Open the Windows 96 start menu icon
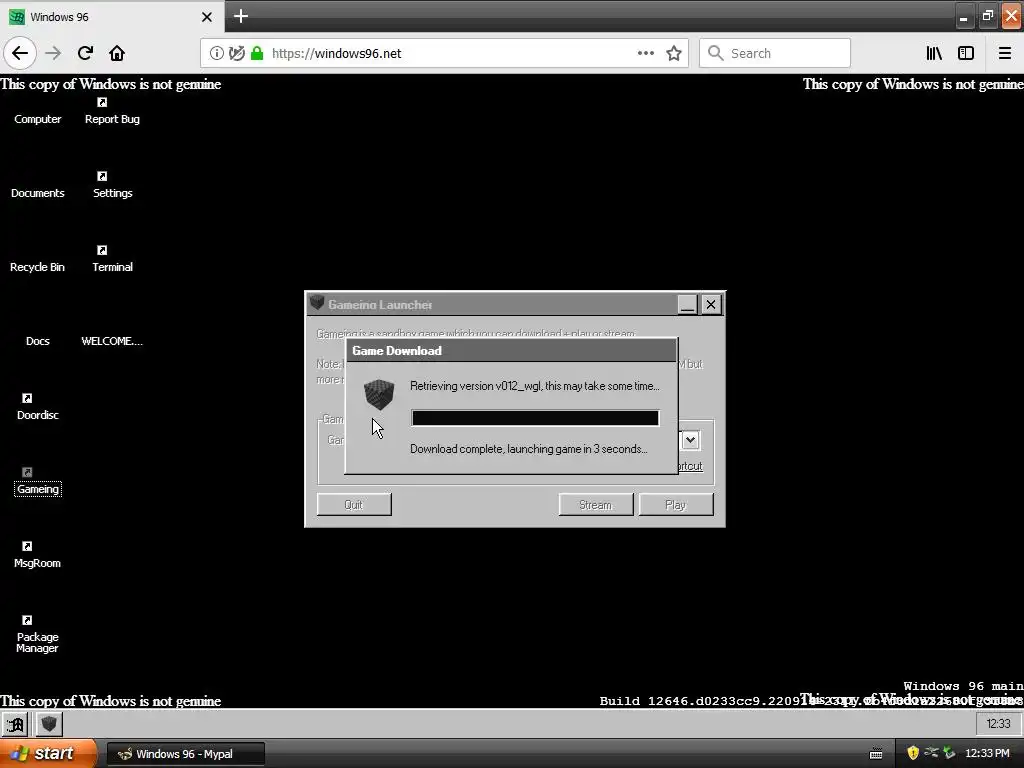Viewport: 1024px width, 768px height. click(14, 724)
